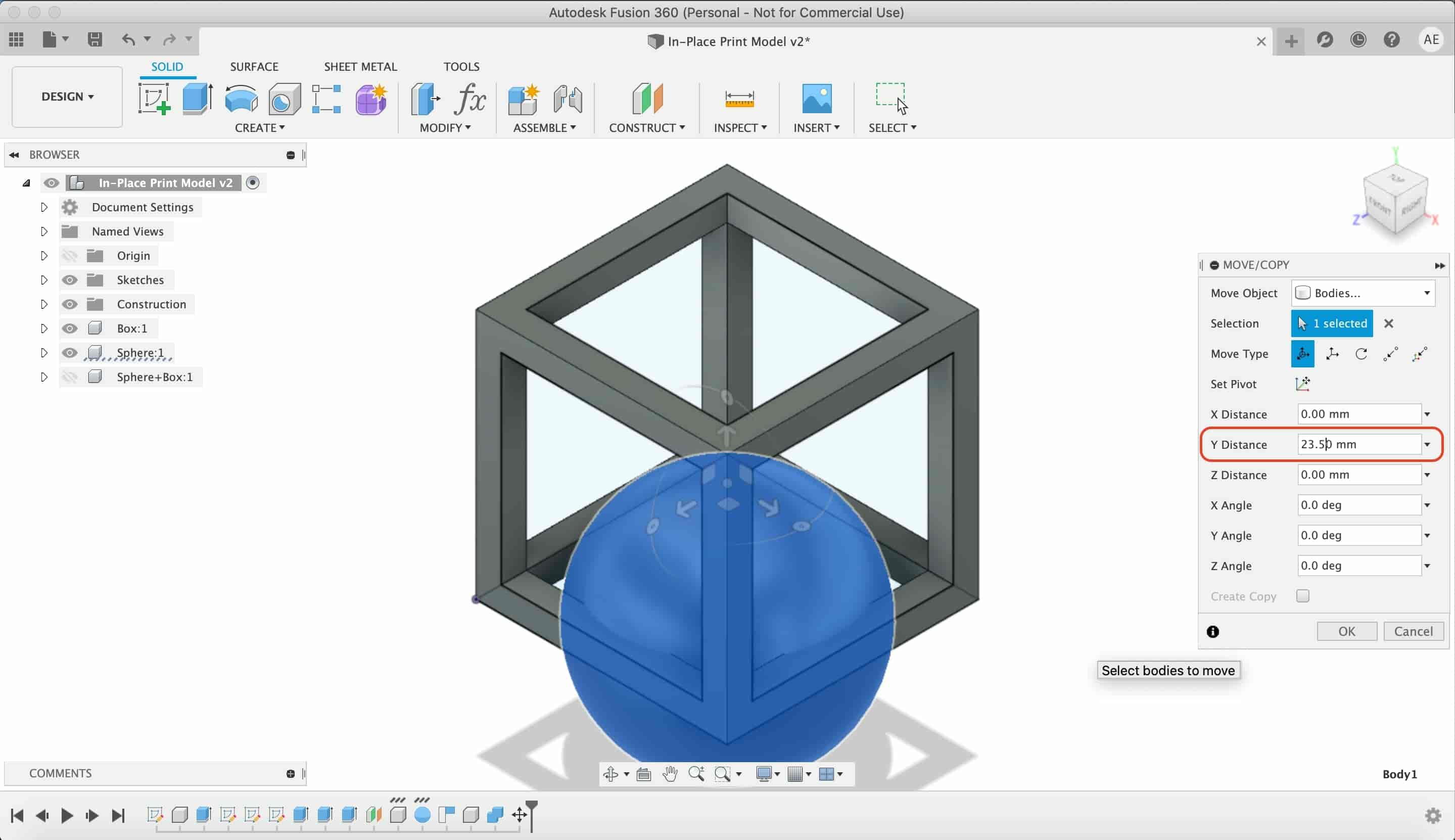The width and height of the screenshot is (1455, 840).
Task: Toggle visibility of Origin folder
Action: tap(70, 256)
